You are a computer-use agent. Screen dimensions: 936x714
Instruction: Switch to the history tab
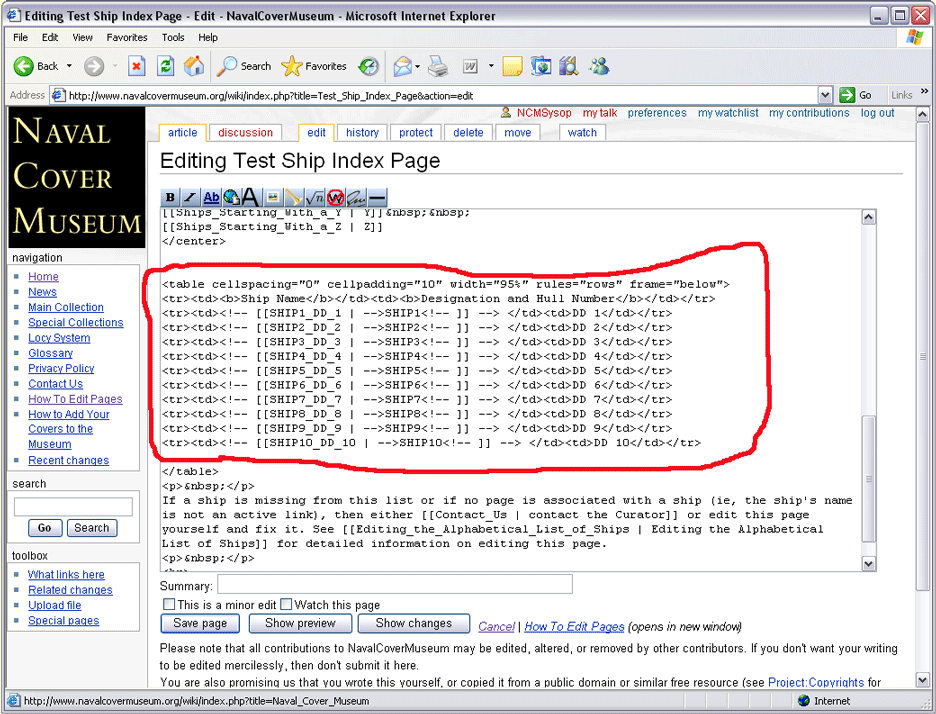click(x=362, y=132)
